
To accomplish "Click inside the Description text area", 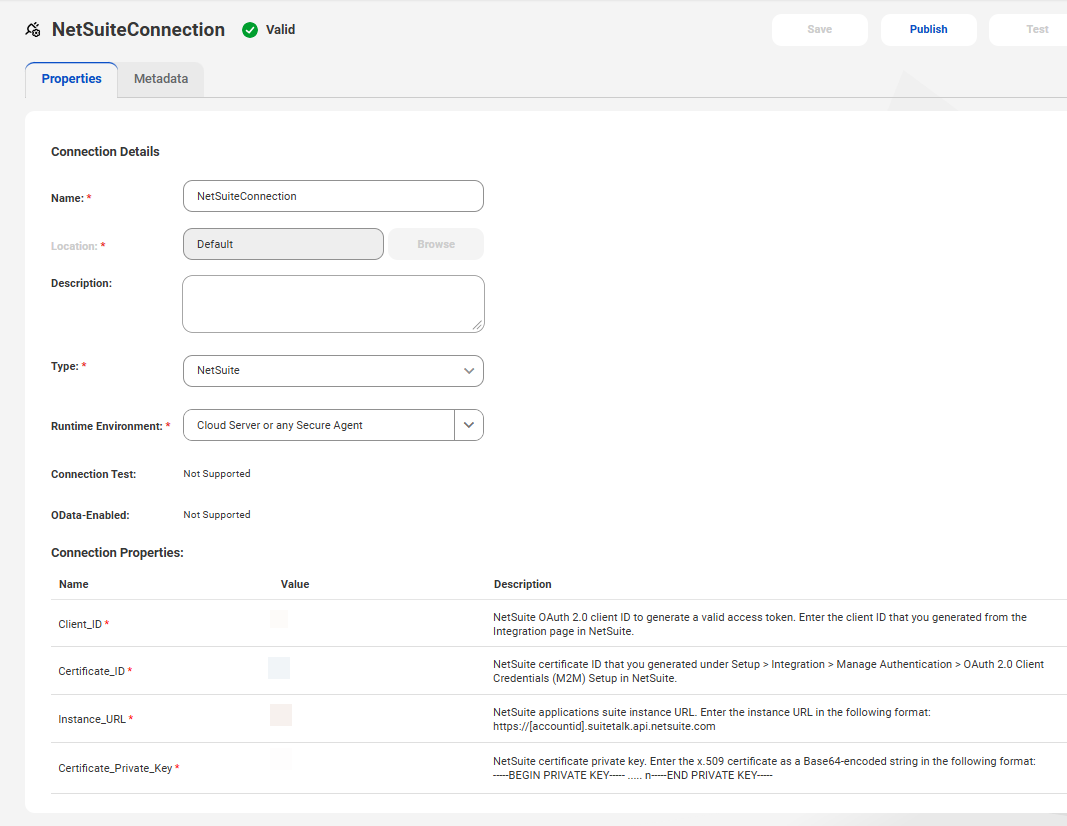I will pos(333,304).
